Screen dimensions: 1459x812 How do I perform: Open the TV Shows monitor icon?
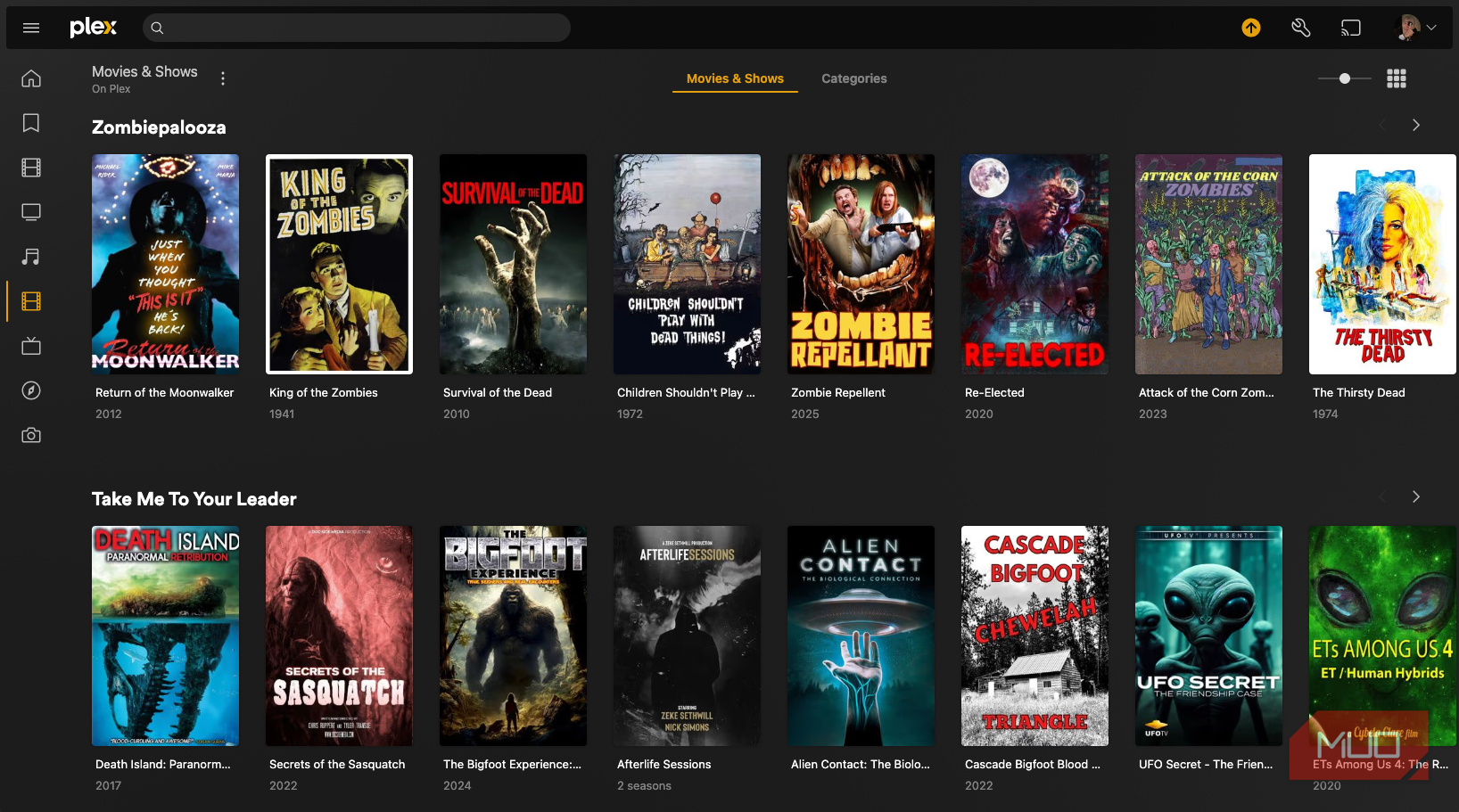point(31,212)
